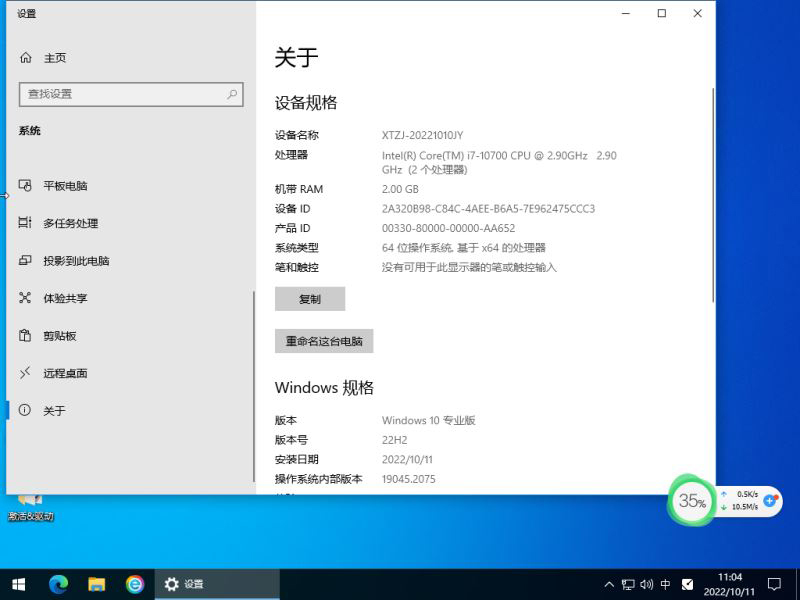800x600 pixels.
Task: Toggle the 中 input method indicator
Action: click(x=666, y=584)
